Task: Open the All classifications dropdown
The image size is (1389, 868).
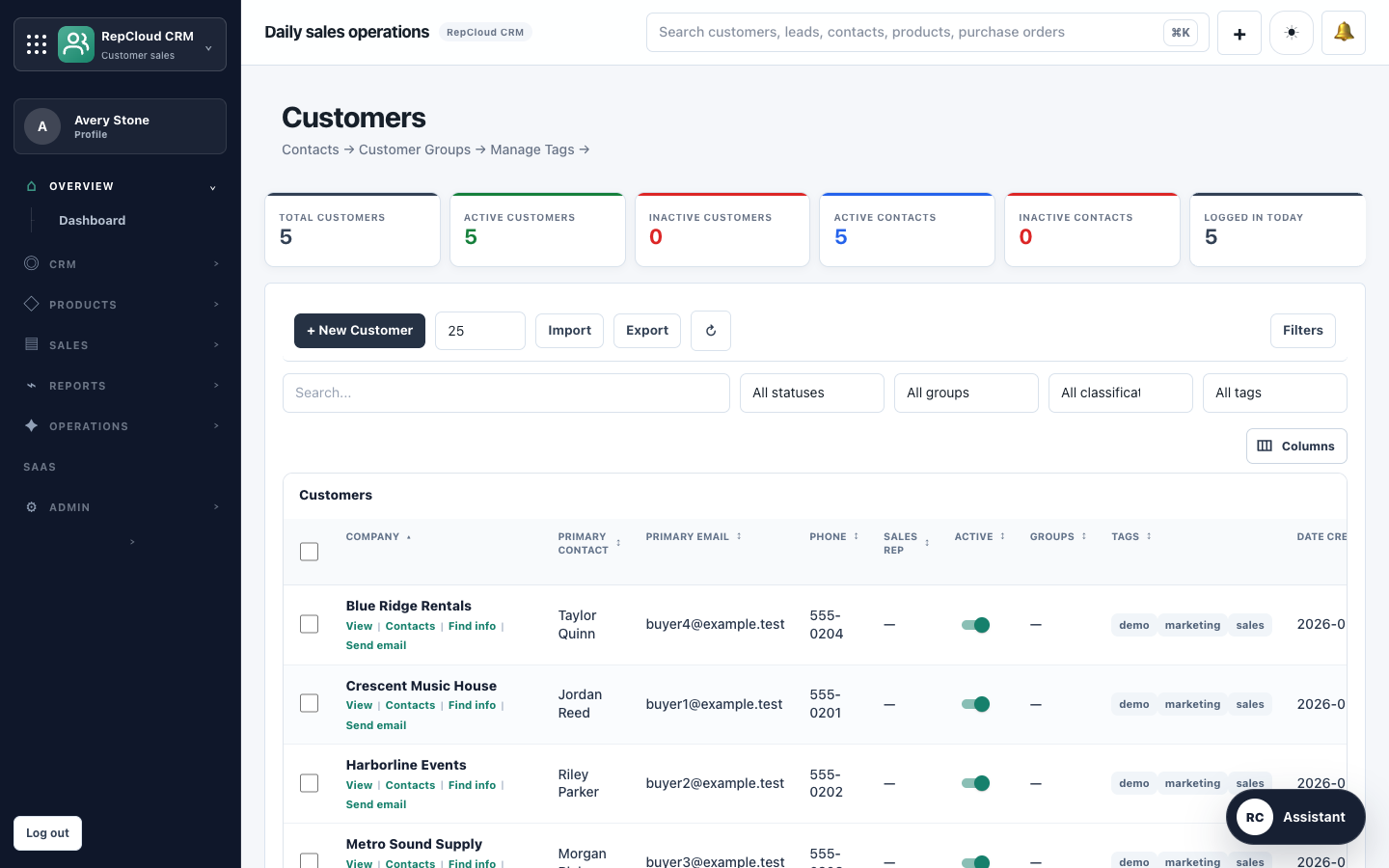Action: [x=1121, y=393]
